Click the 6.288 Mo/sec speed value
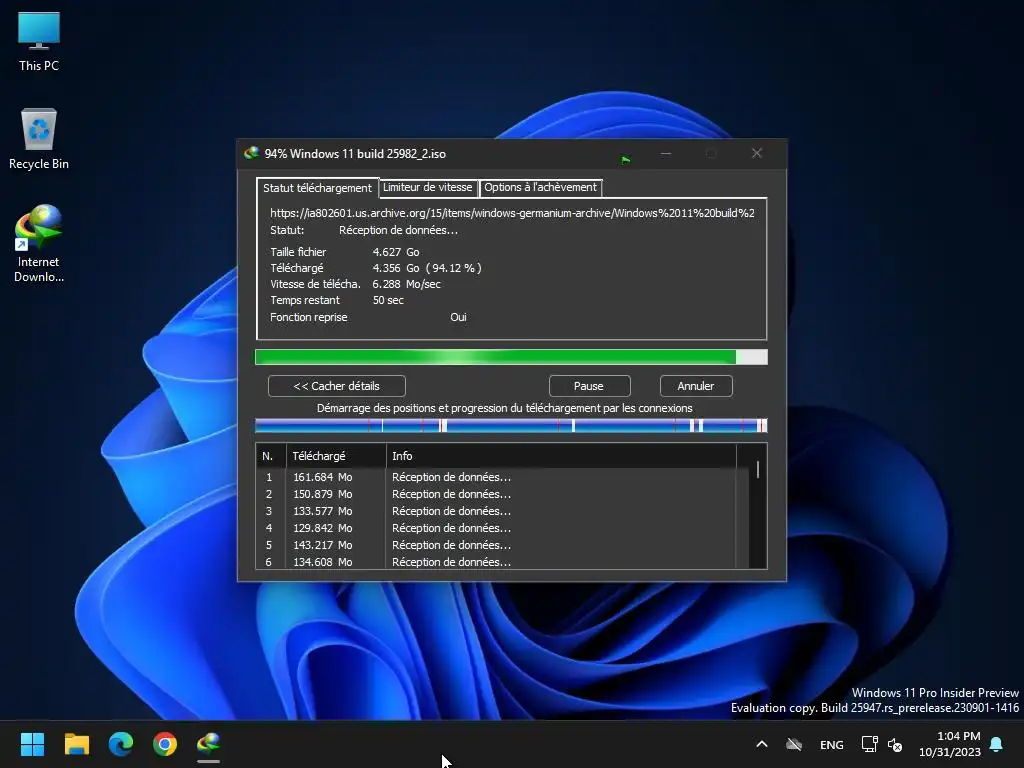This screenshot has width=1024, height=768. (406, 285)
